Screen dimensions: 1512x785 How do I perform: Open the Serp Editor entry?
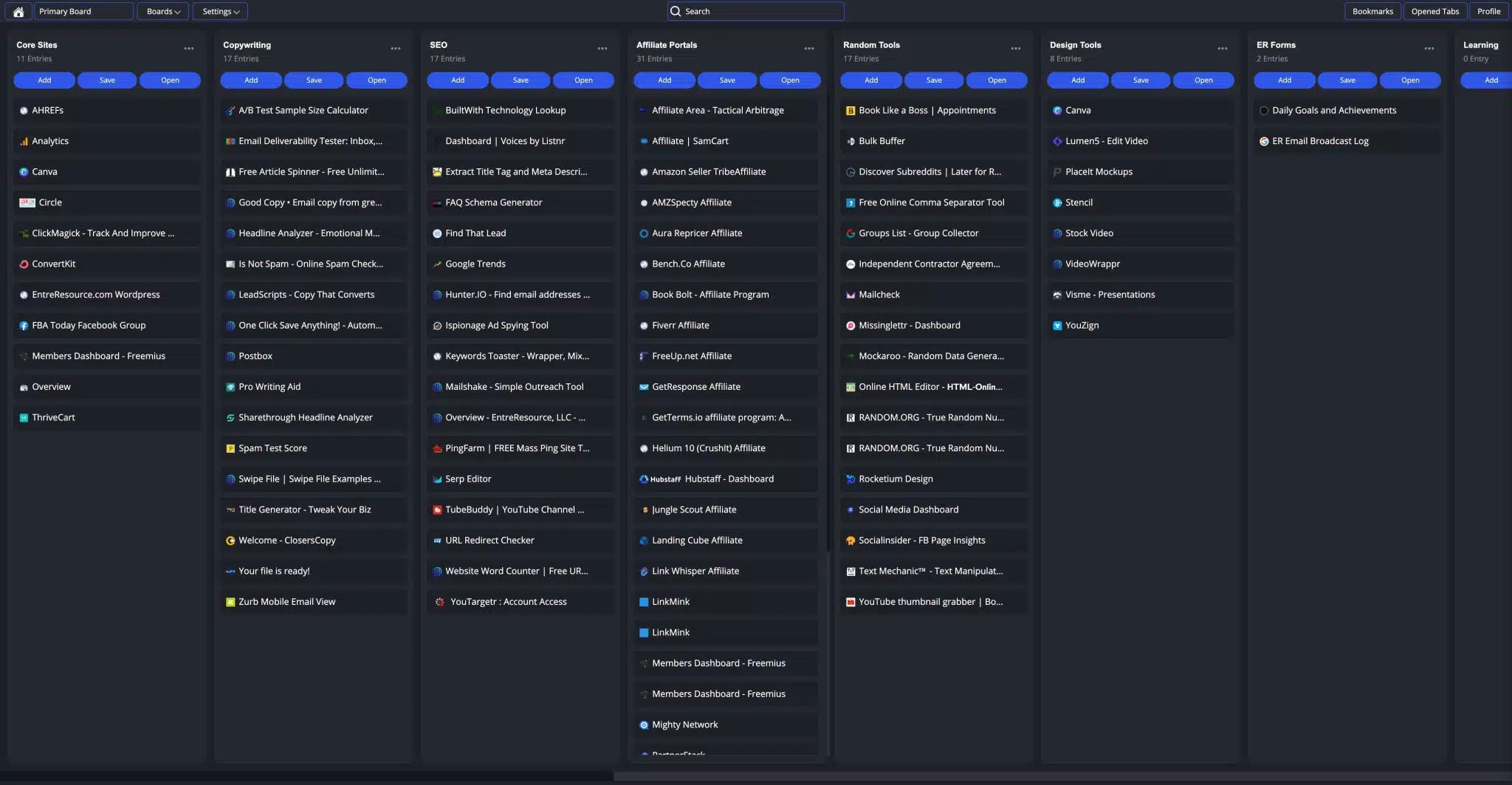click(520, 479)
